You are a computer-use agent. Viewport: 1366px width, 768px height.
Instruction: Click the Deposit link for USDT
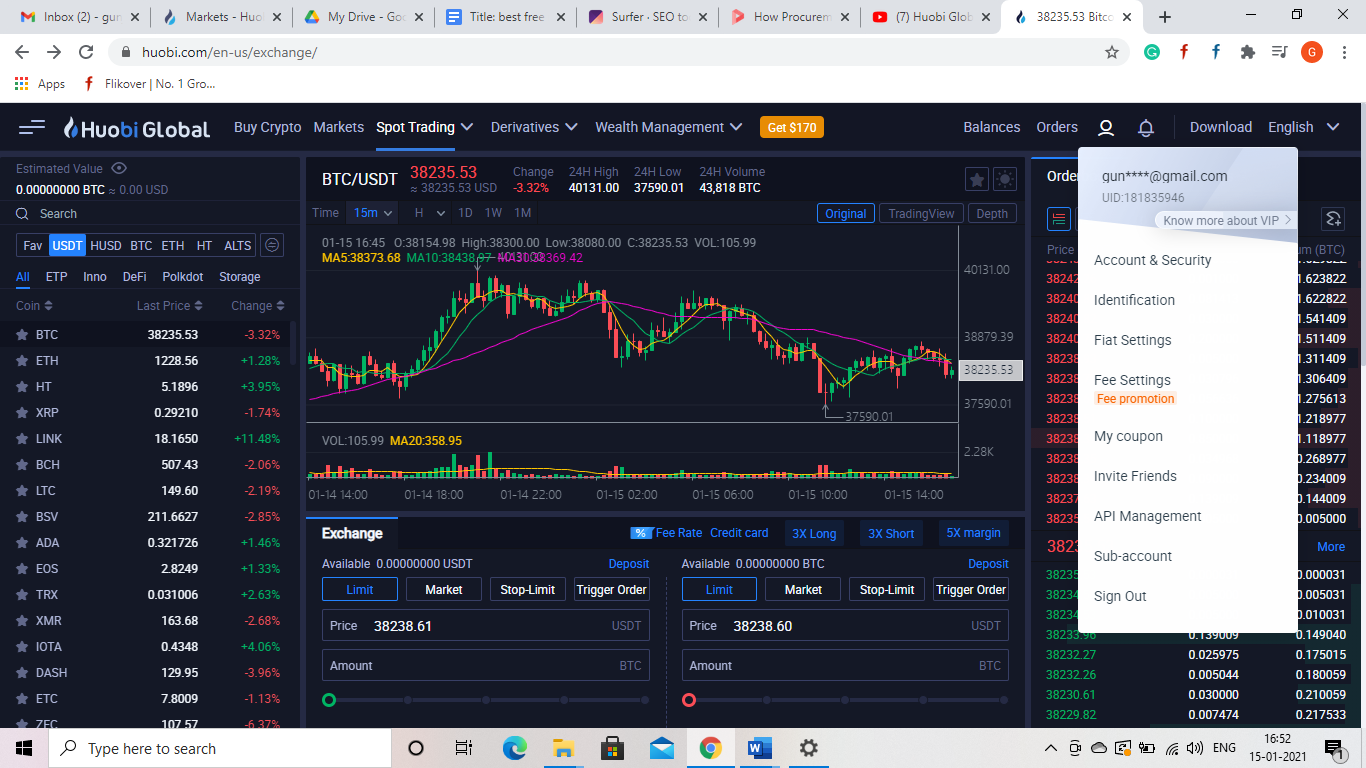click(x=629, y=564)
